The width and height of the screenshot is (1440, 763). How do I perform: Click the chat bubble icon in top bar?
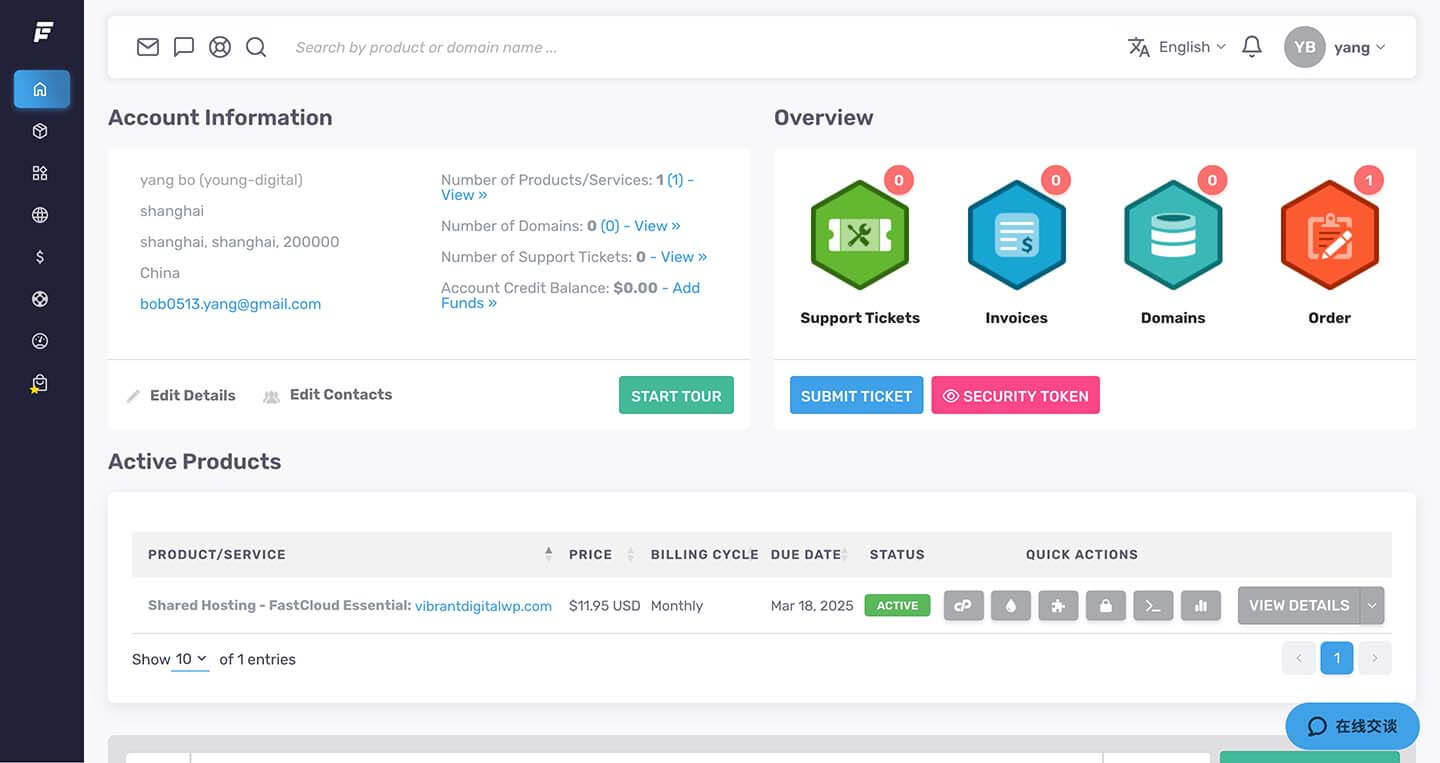pyautogui.click(x=184, y=47)
